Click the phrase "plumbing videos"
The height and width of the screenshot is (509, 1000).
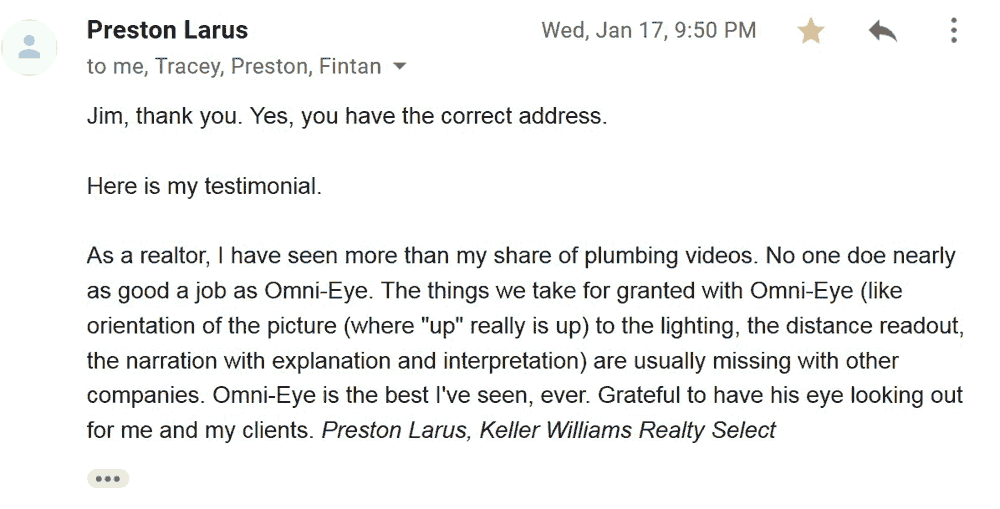pos(670,256)
